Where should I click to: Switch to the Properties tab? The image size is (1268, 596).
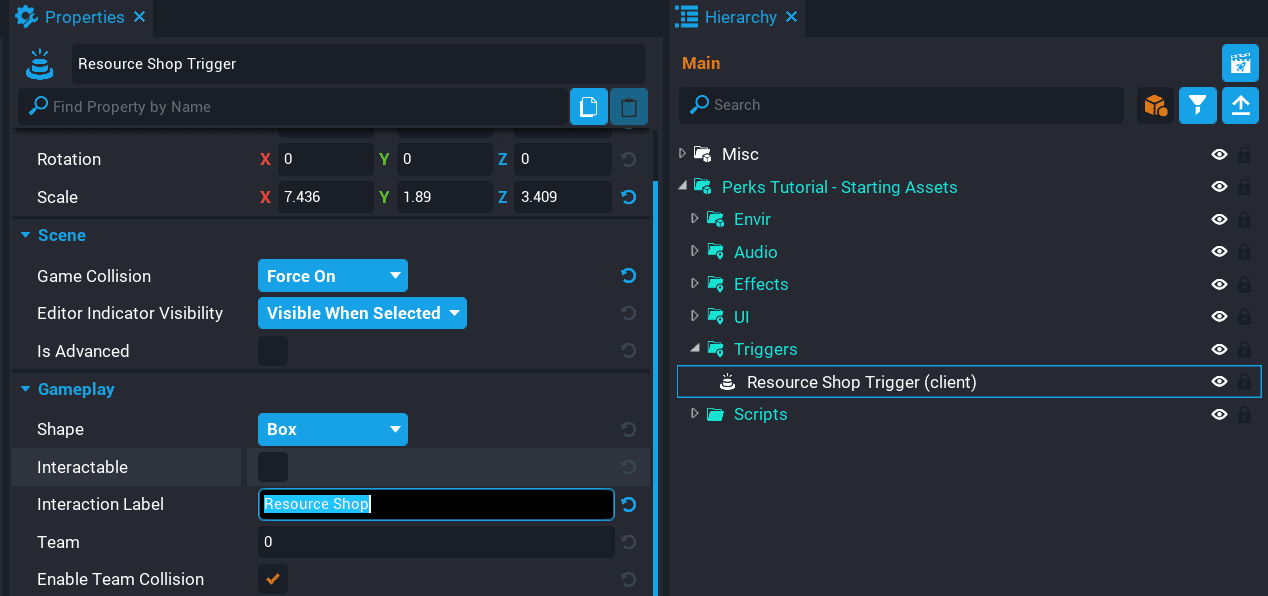pos(84,17)
